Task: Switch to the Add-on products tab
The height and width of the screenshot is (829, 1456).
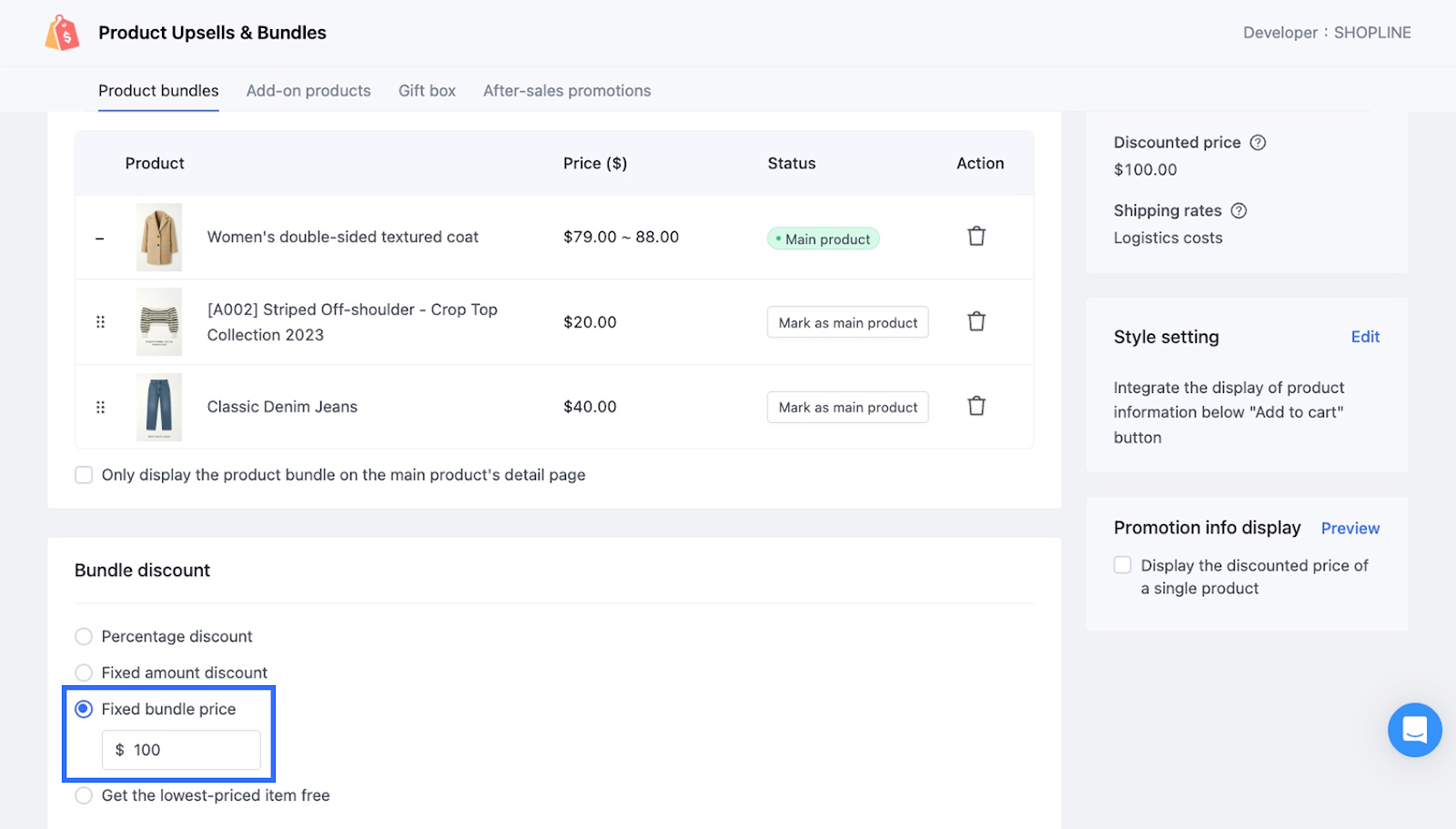Action: pos(308,91)
